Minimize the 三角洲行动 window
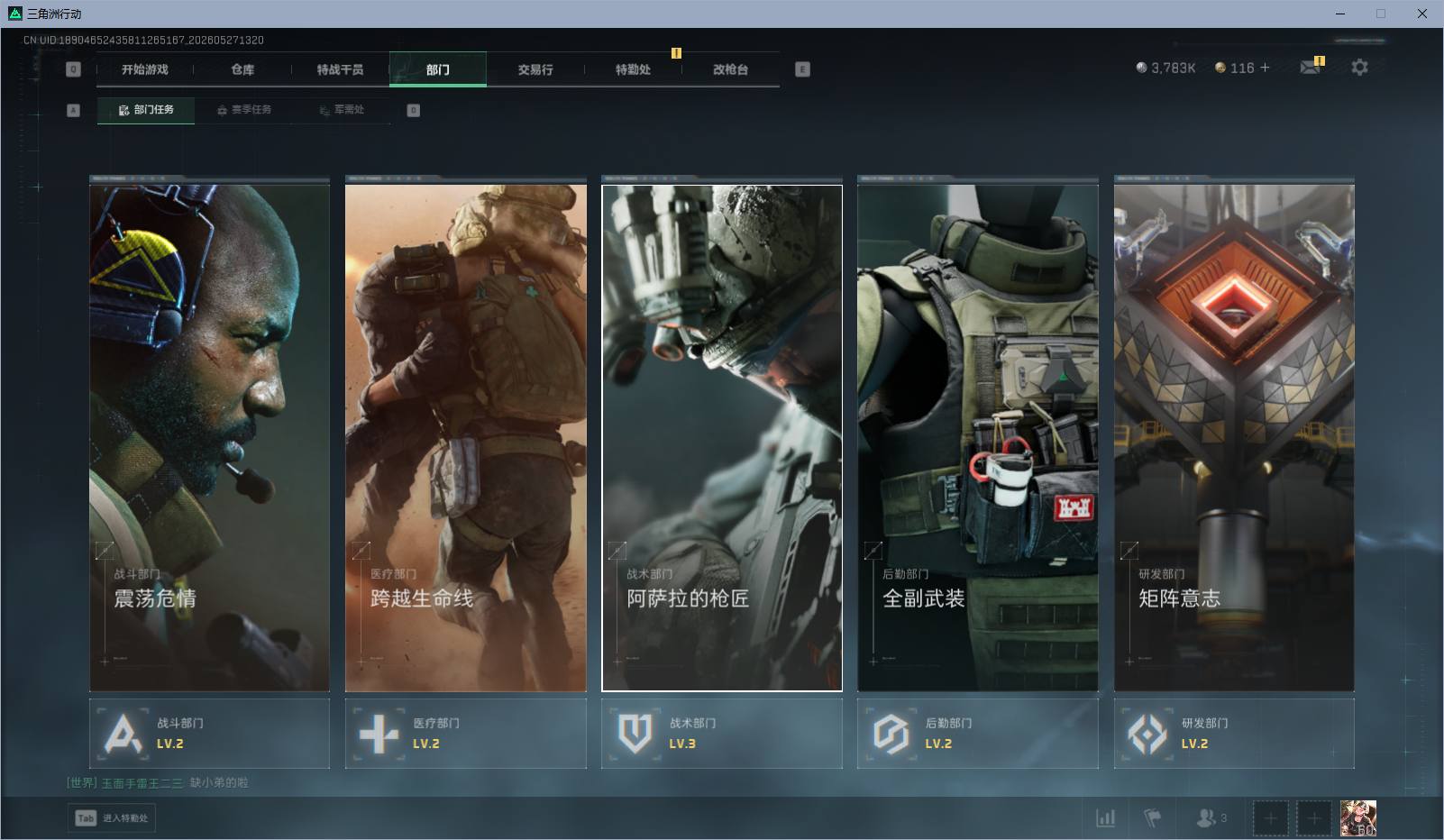The height and width of the screenshot is (840, 1444). point(1339,14)
